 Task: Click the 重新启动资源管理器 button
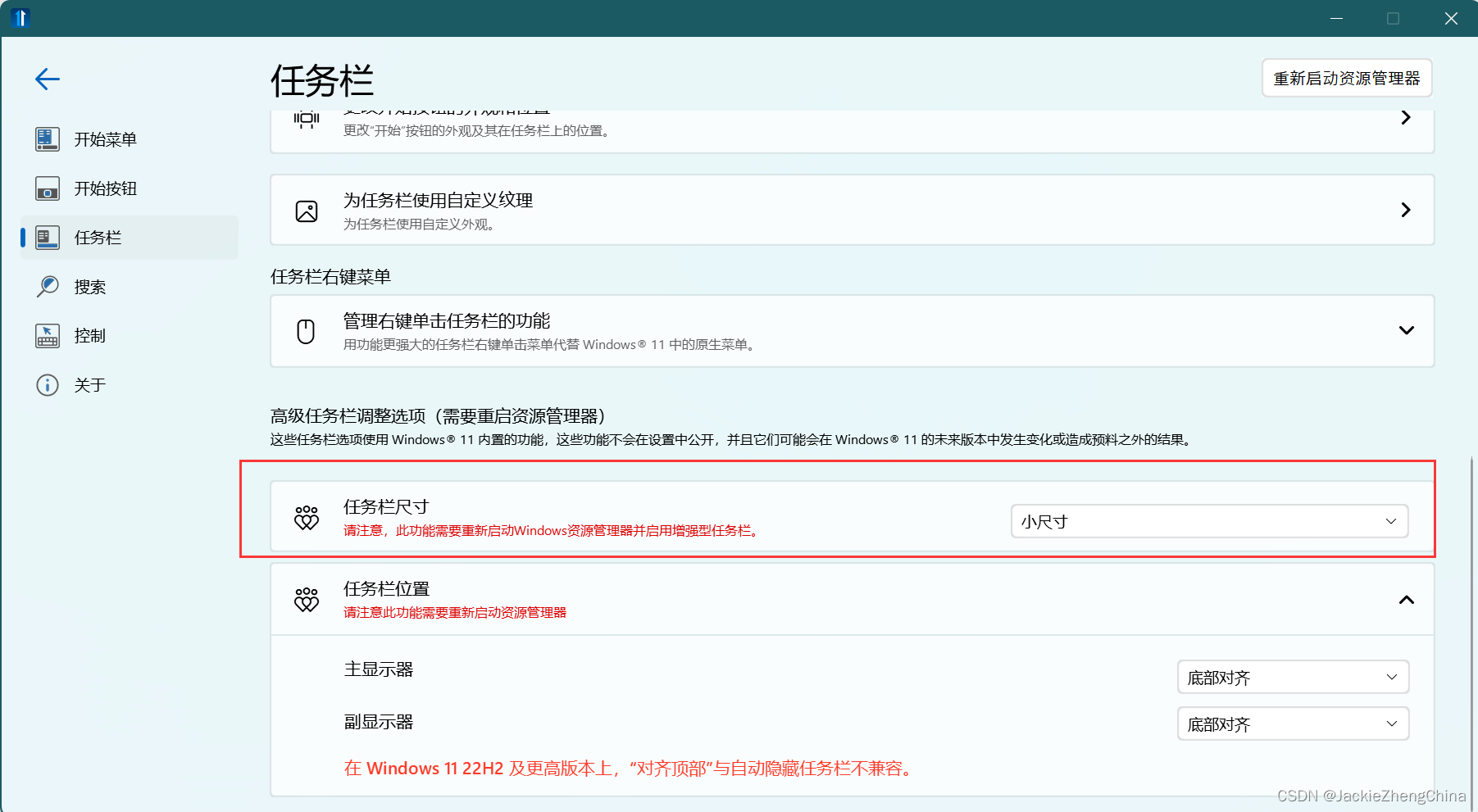click(x=1346, y=78)
